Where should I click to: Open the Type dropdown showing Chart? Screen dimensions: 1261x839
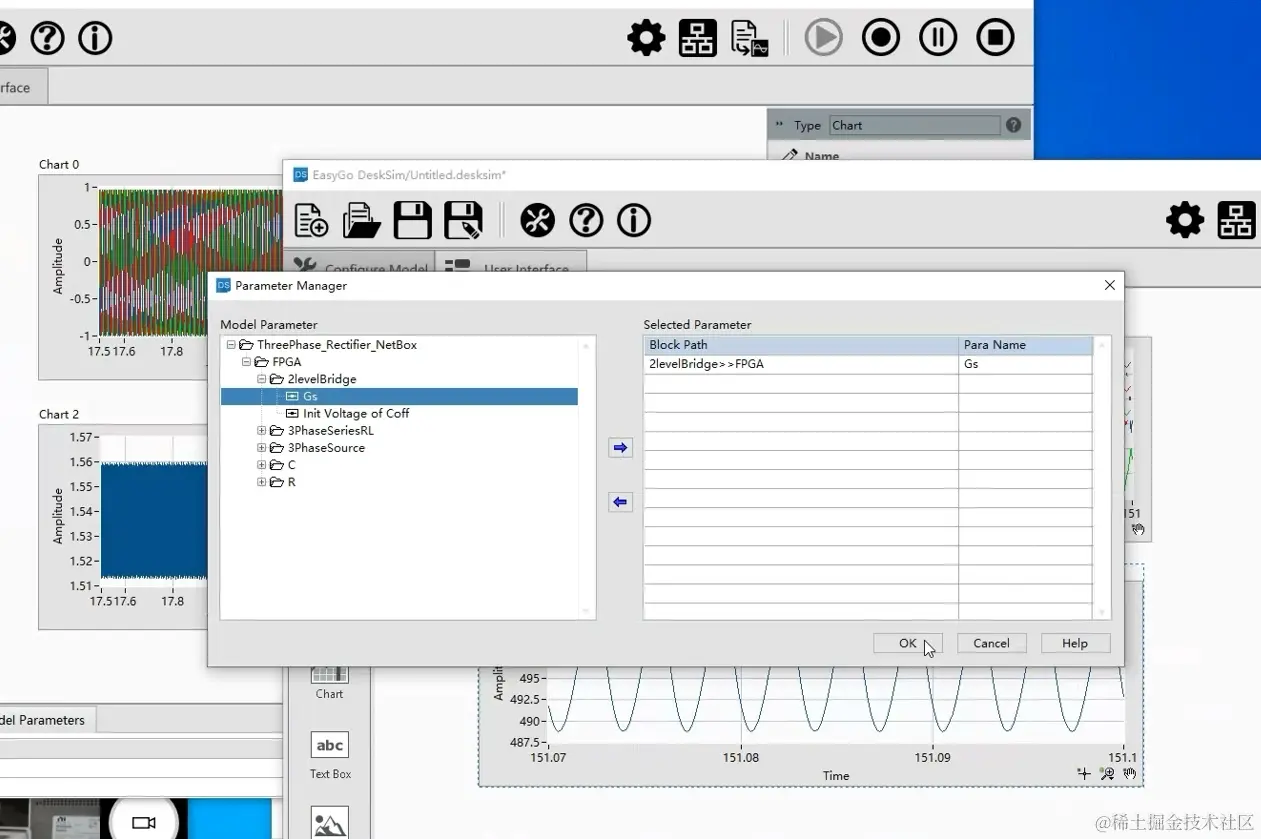coord(914,125)
